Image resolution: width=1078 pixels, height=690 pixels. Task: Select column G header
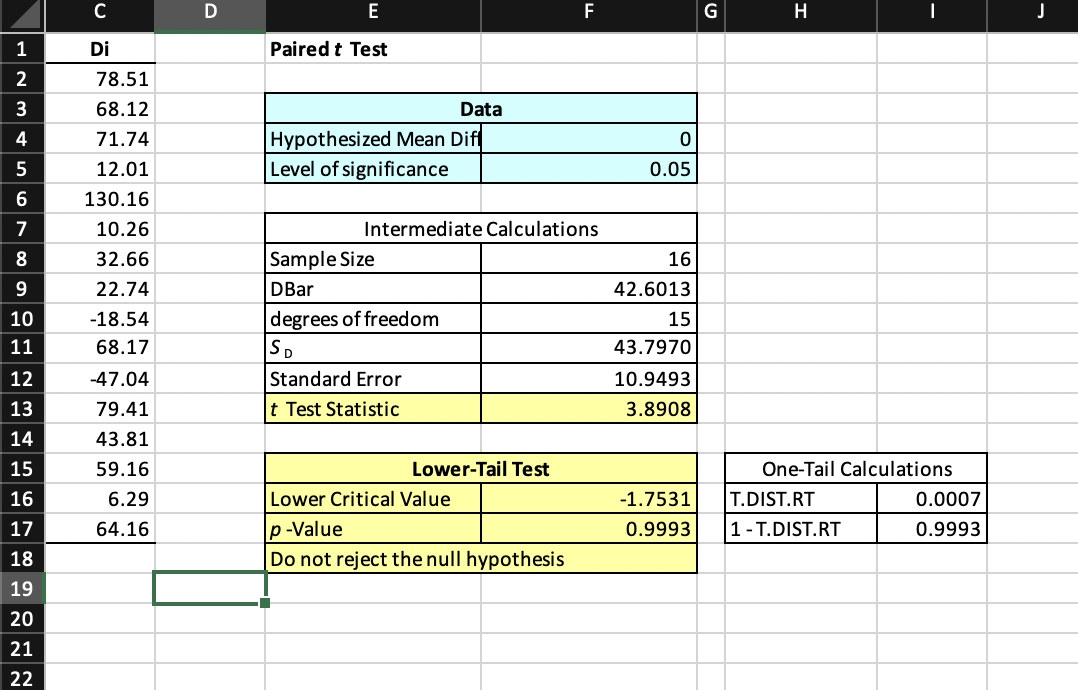pyautogui.click(x=711, y=12)
